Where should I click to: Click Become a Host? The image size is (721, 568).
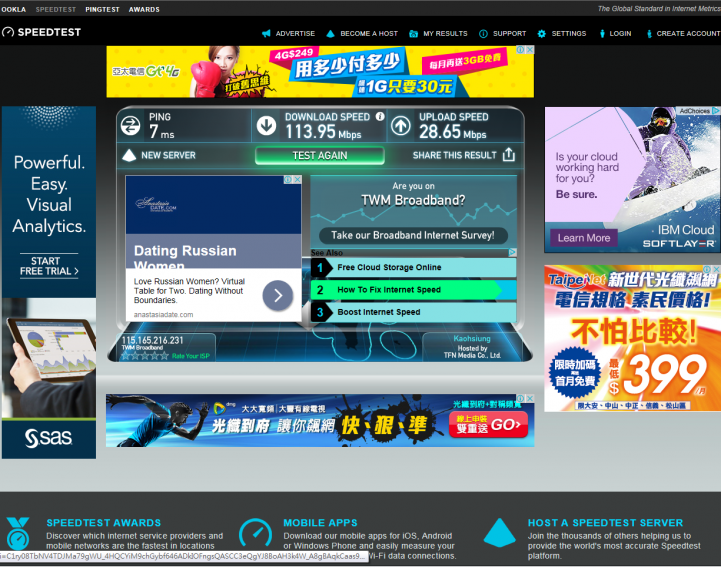tap(369, 34)
